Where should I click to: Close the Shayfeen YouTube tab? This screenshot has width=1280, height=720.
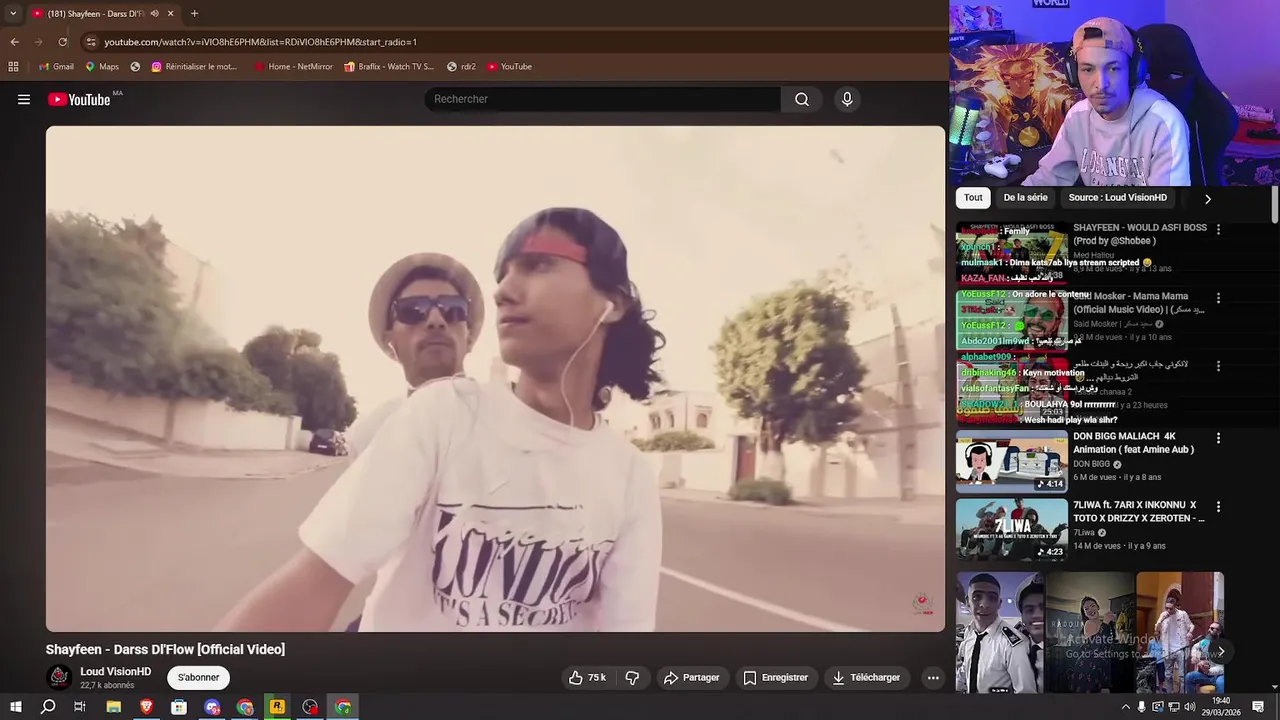(170, 14)
